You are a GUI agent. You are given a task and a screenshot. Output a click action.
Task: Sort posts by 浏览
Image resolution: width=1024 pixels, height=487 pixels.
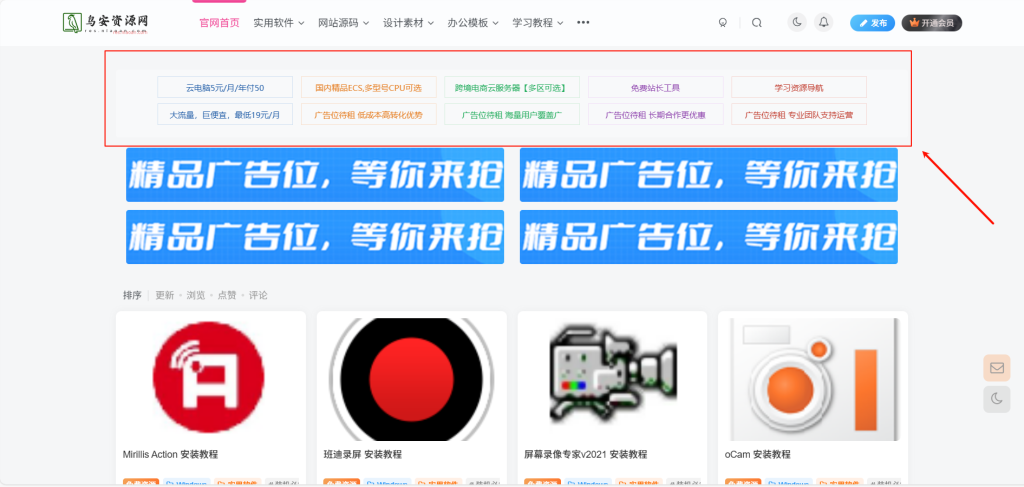(x=196, y=295)
